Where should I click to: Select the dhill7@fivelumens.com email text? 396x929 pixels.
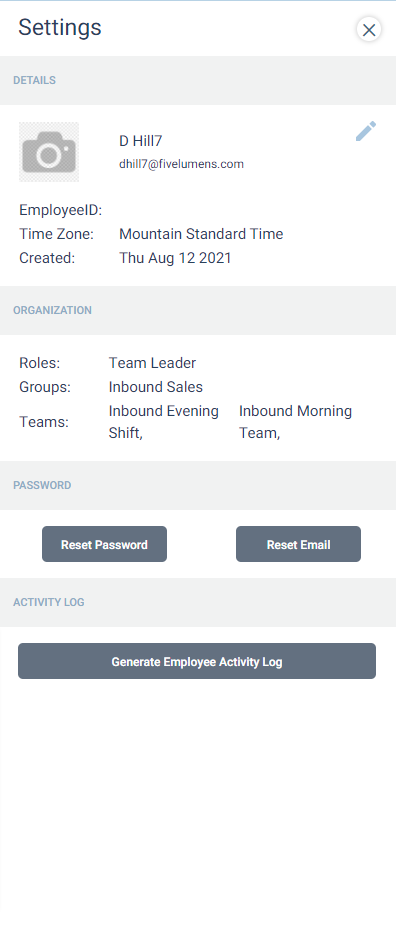pyautogui.click(x=181, y=164)
